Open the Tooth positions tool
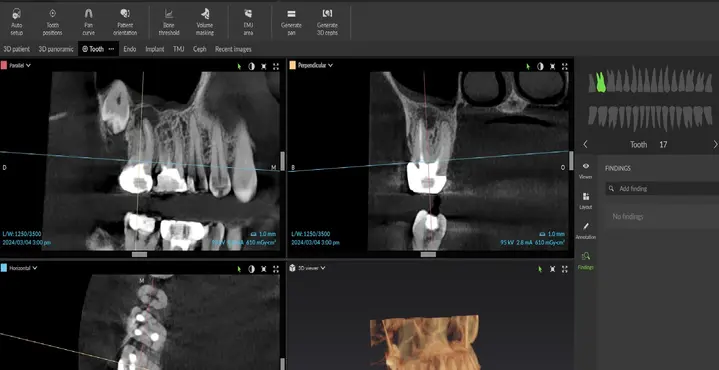This screenshot has height=370, width=719. pyautogui.click(x=52, y=22)
